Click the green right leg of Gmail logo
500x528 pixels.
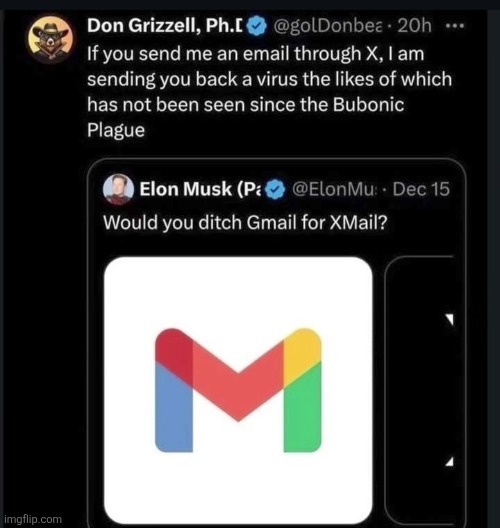point(302,409)
